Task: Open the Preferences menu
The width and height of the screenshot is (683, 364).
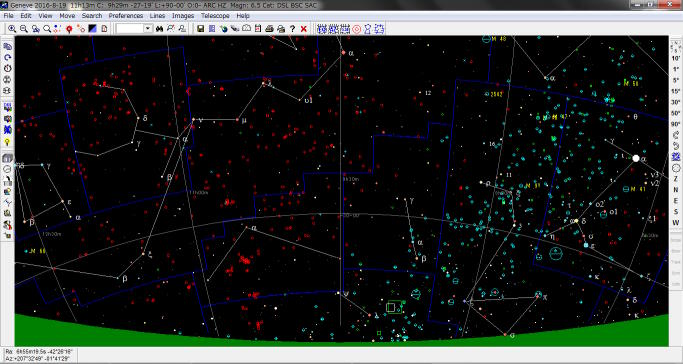Action: click(126, 16)
